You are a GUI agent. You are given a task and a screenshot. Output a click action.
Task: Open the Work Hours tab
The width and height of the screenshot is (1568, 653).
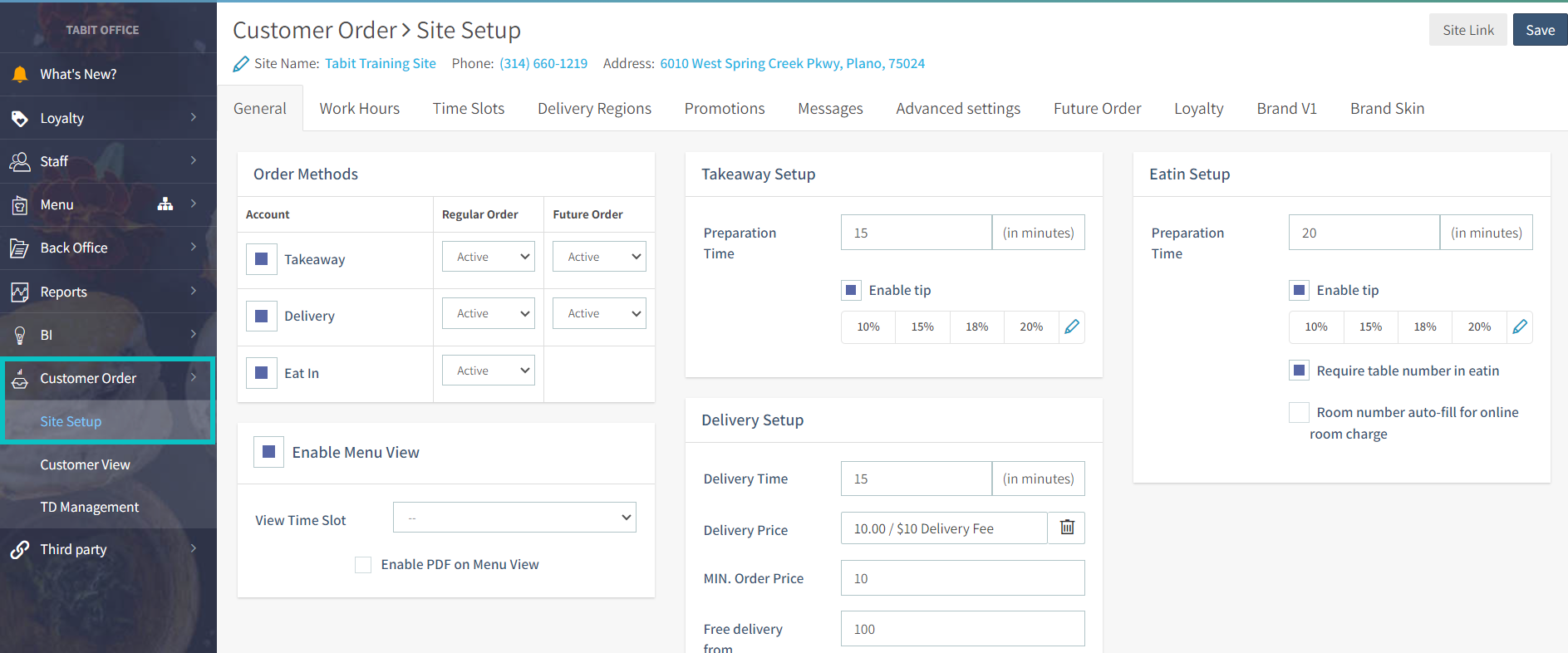(359, 109)
